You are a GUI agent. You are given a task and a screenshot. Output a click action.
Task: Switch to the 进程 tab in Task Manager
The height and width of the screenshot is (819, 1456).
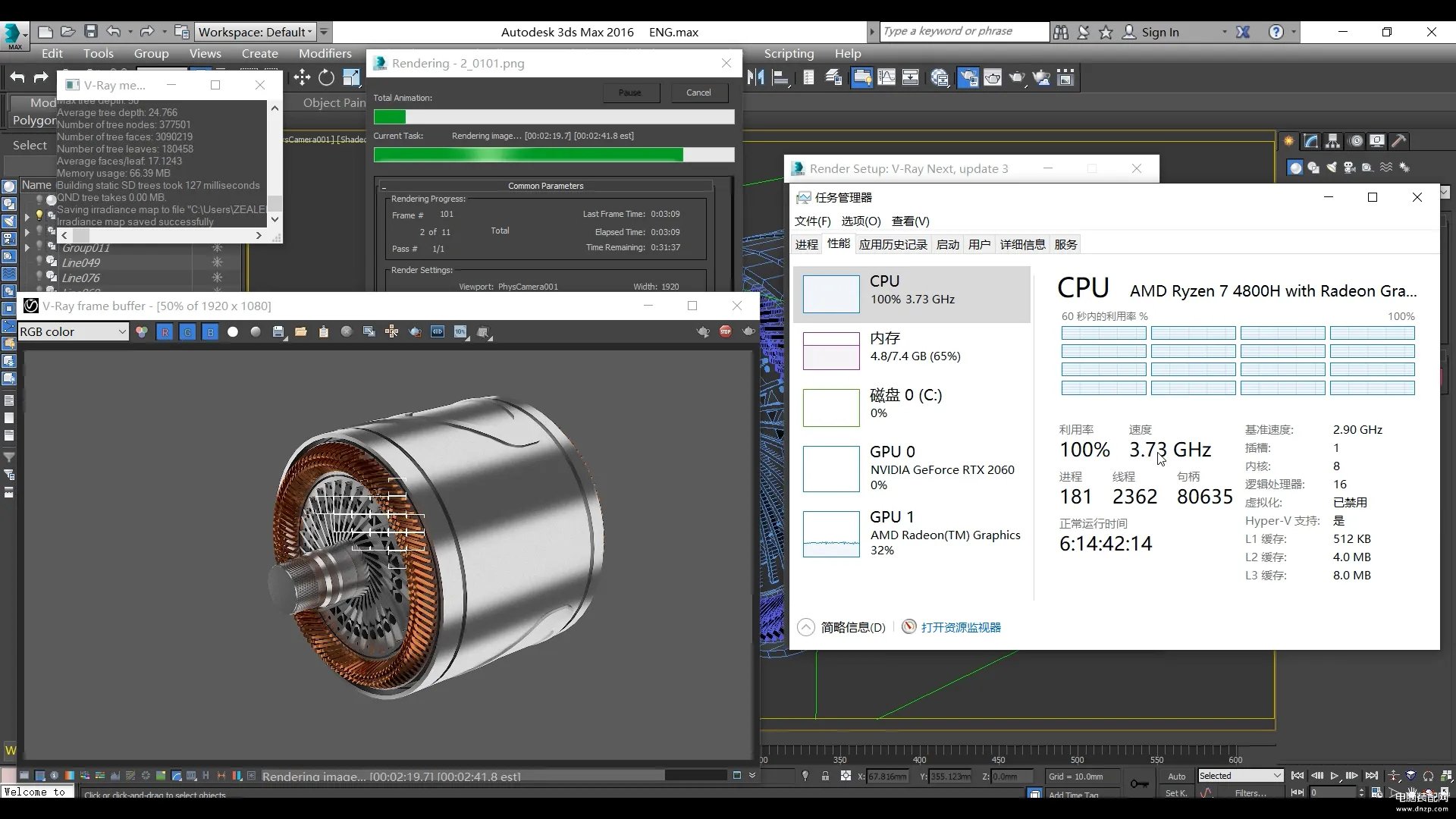pyautogui.click(x=806, y=244)
